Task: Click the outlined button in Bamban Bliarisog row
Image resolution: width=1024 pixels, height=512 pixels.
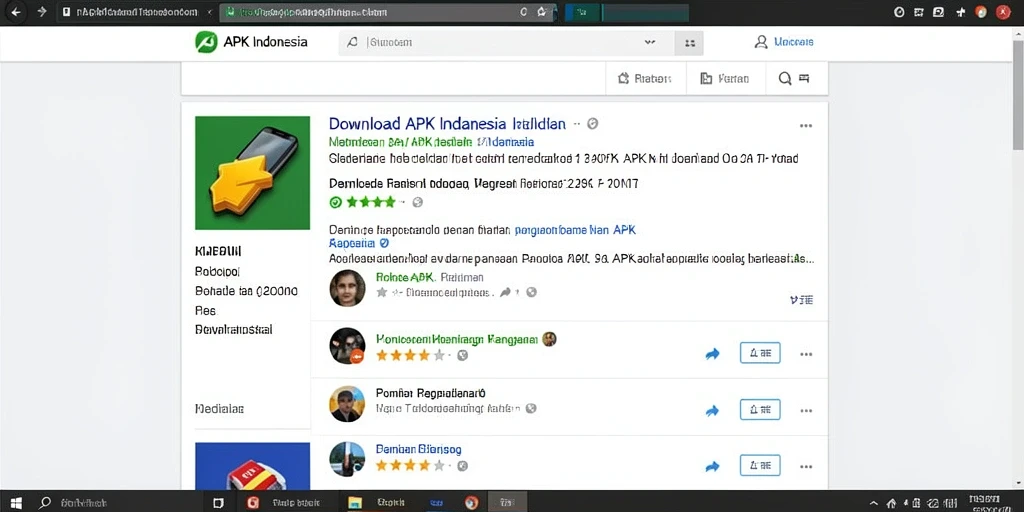Action: 760,465
